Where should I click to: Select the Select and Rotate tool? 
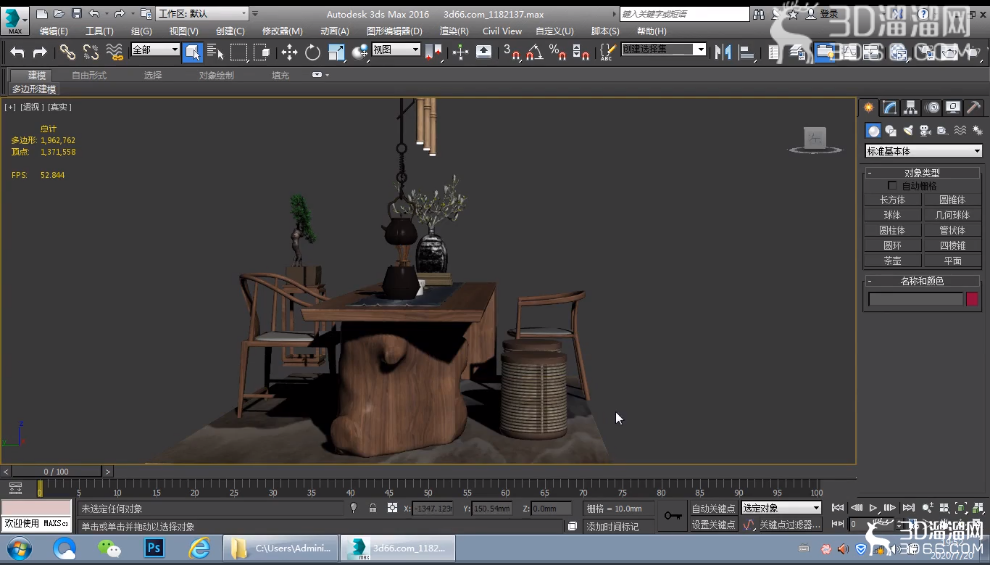[x=313, y=52]
